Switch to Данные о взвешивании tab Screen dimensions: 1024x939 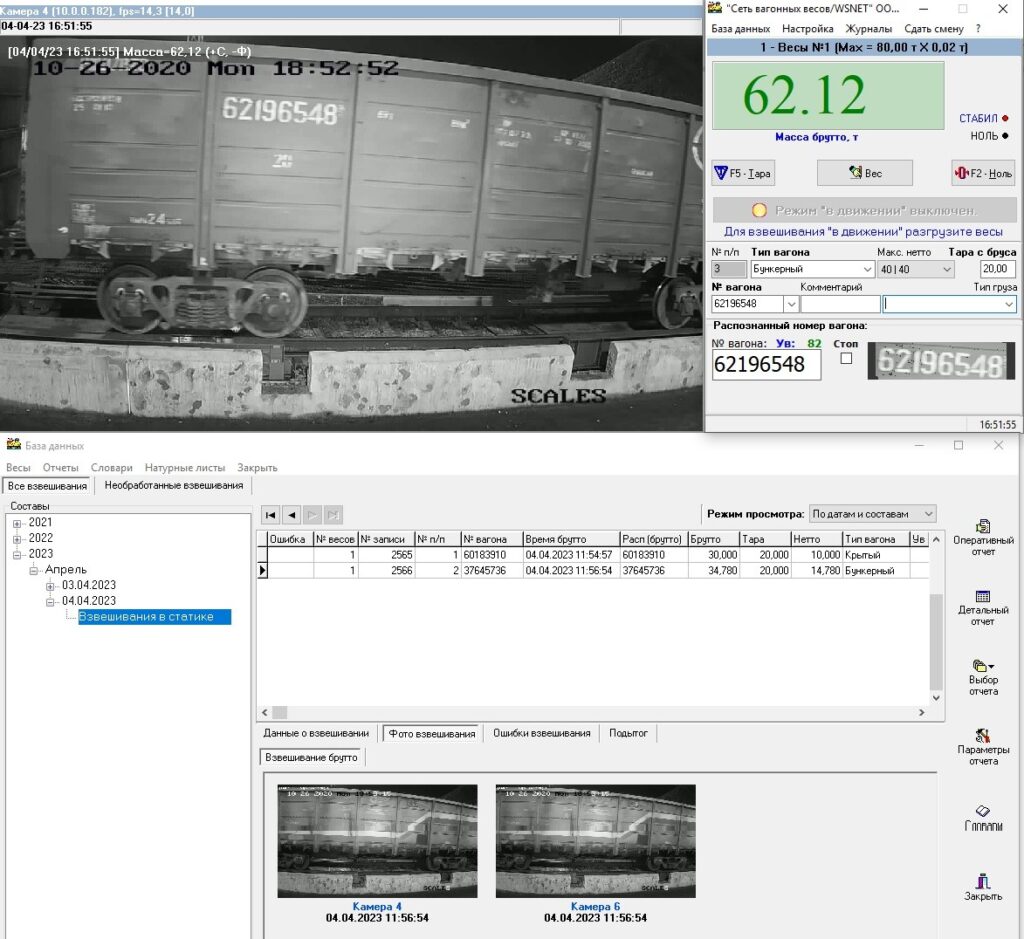(x=316, y=733)
